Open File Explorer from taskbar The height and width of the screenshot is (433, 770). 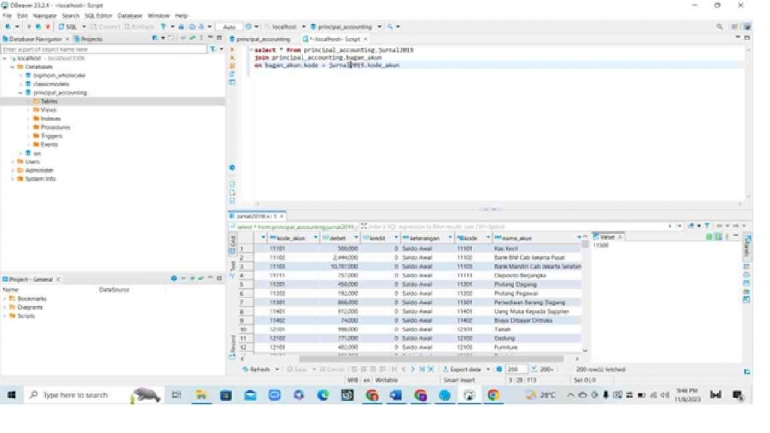pyautogui.click(x=201, y=395)
